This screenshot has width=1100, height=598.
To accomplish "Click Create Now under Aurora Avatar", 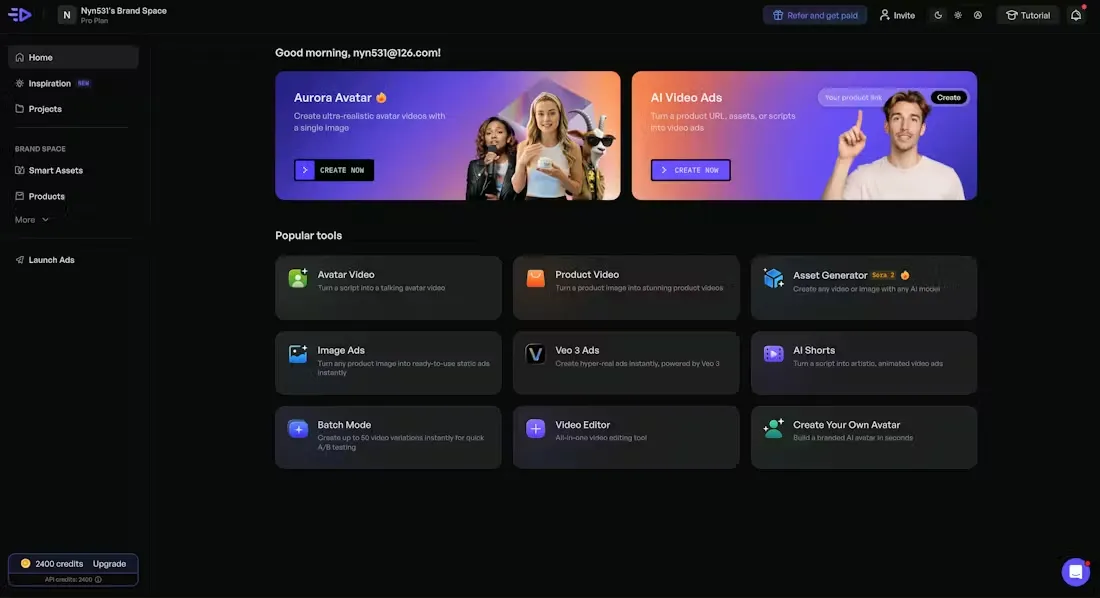I will pos(334,170).
